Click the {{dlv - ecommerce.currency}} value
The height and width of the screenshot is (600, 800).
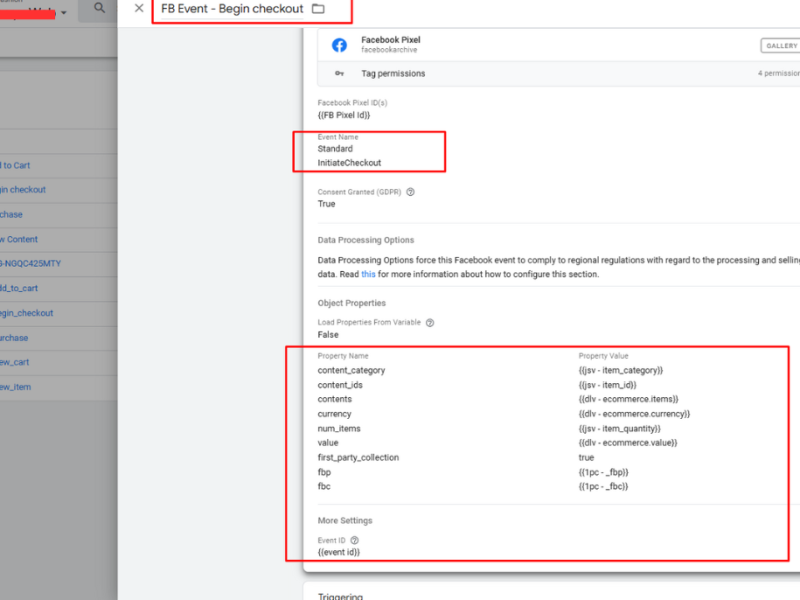click(x=634, y=414)
